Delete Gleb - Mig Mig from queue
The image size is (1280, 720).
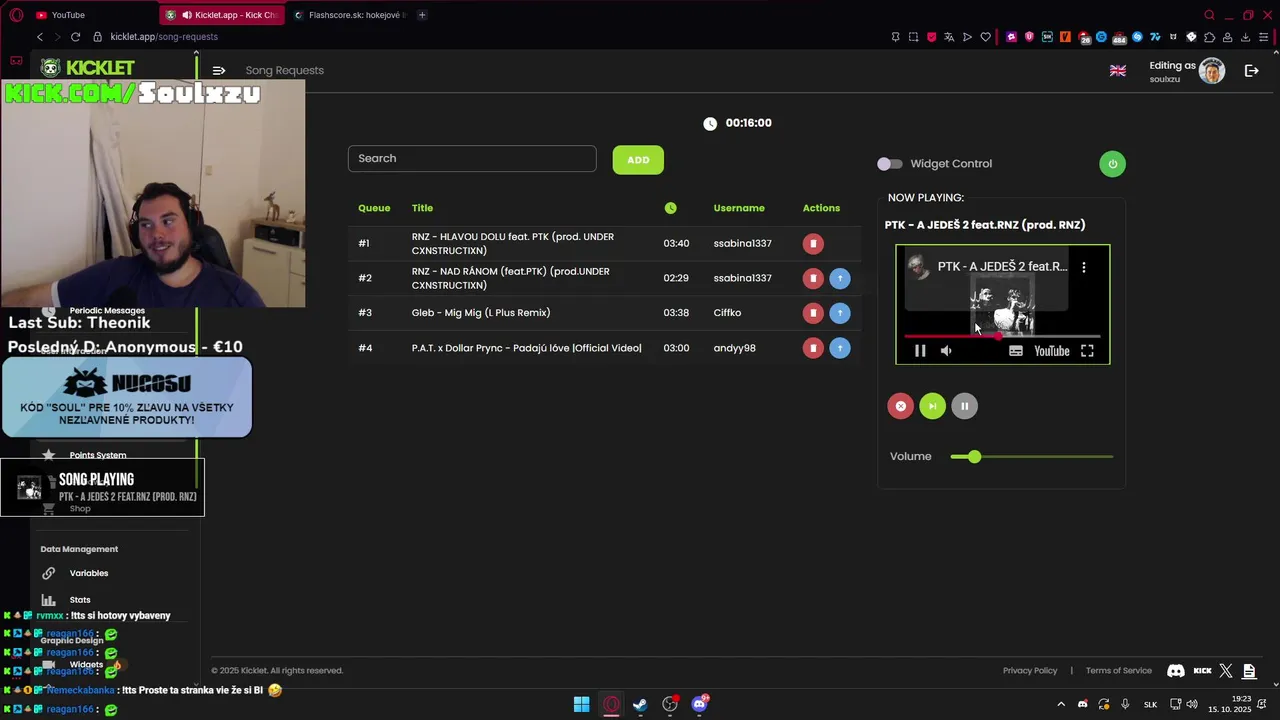[x=813, y=313]
